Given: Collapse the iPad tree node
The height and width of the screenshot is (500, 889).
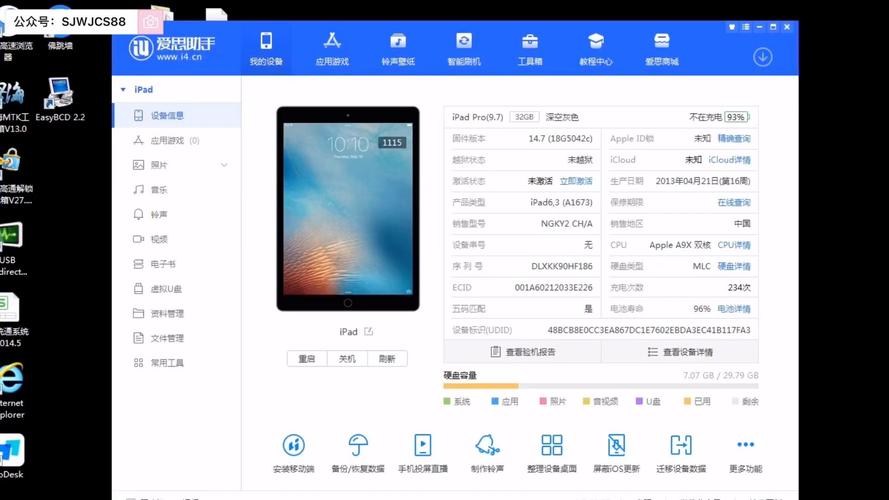Looking at the screenshot, I should (x=123, y=90).
